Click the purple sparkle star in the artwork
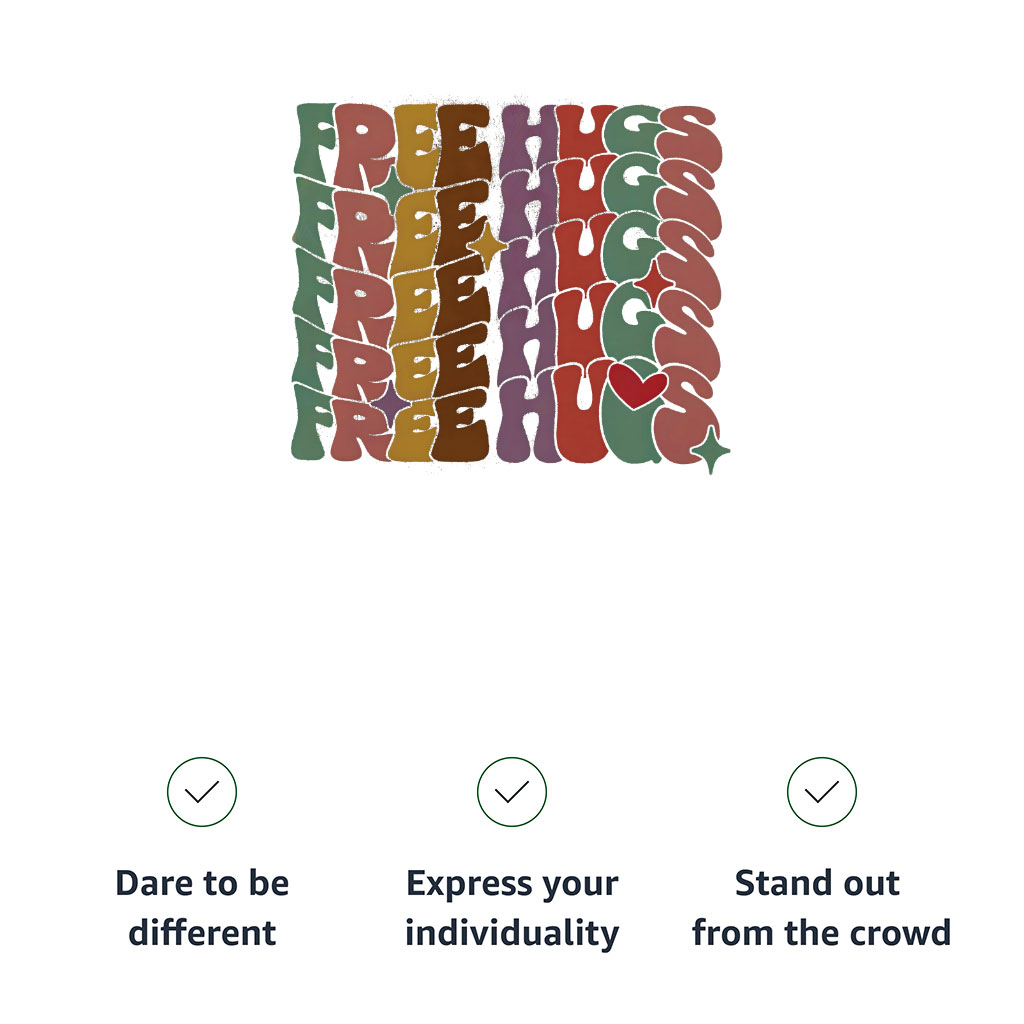The width and height of the screenshot is (1024, 1024). [388, 404]
